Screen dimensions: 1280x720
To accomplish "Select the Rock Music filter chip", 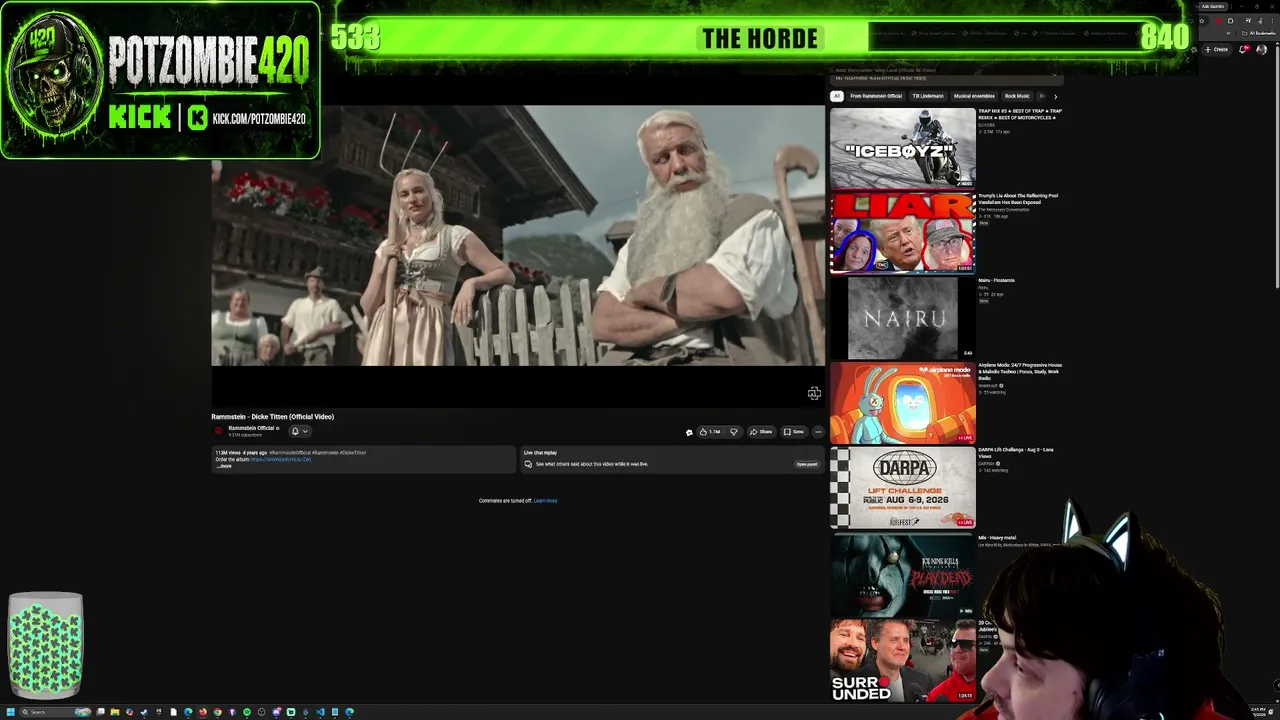I will point(1017,96).
